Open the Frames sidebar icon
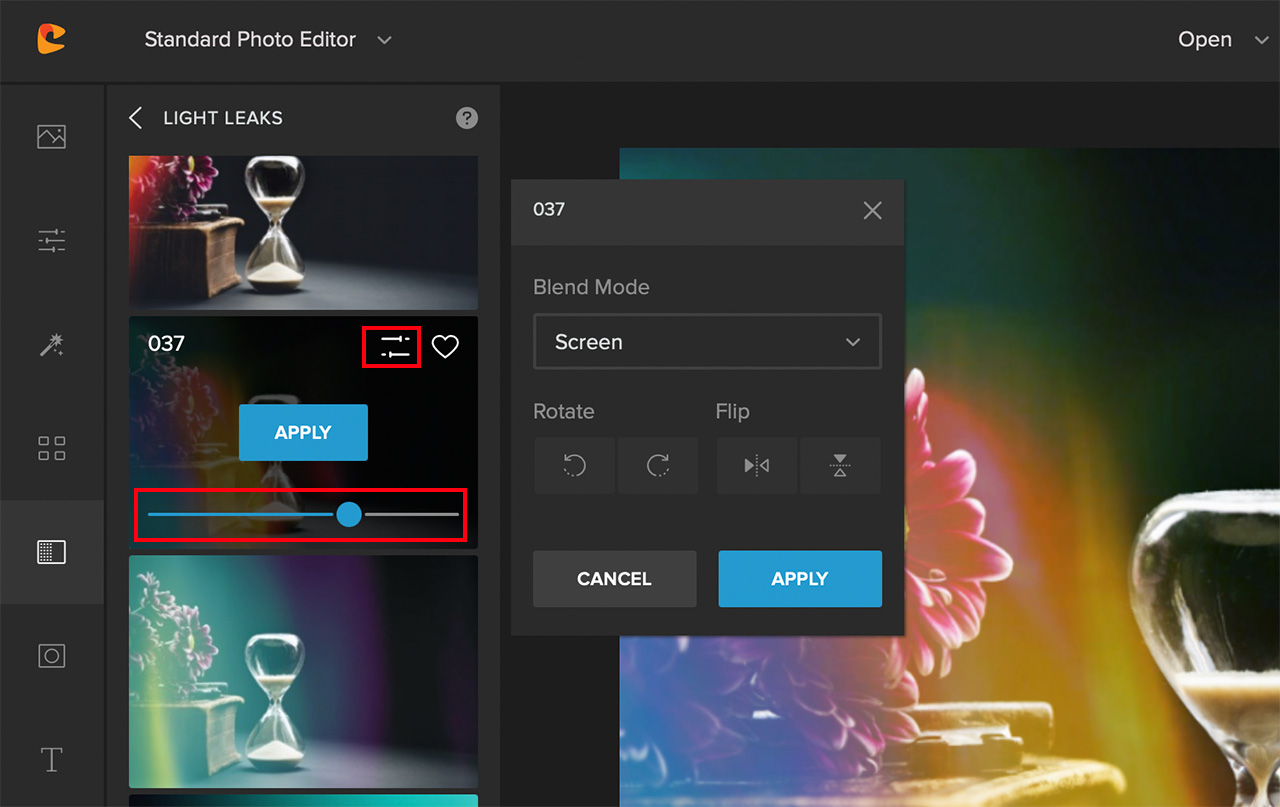Screen dimensions: 1280x807 pos(51,655)
